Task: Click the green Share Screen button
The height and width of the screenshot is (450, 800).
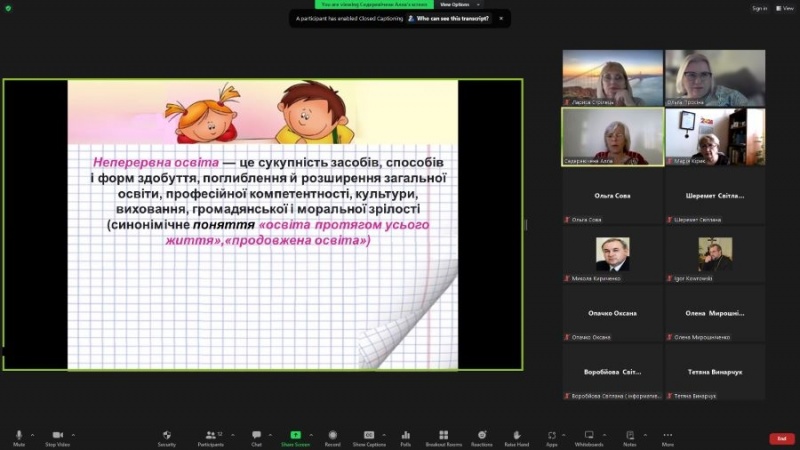Action: pyautogui.click(x=295, y=437)
